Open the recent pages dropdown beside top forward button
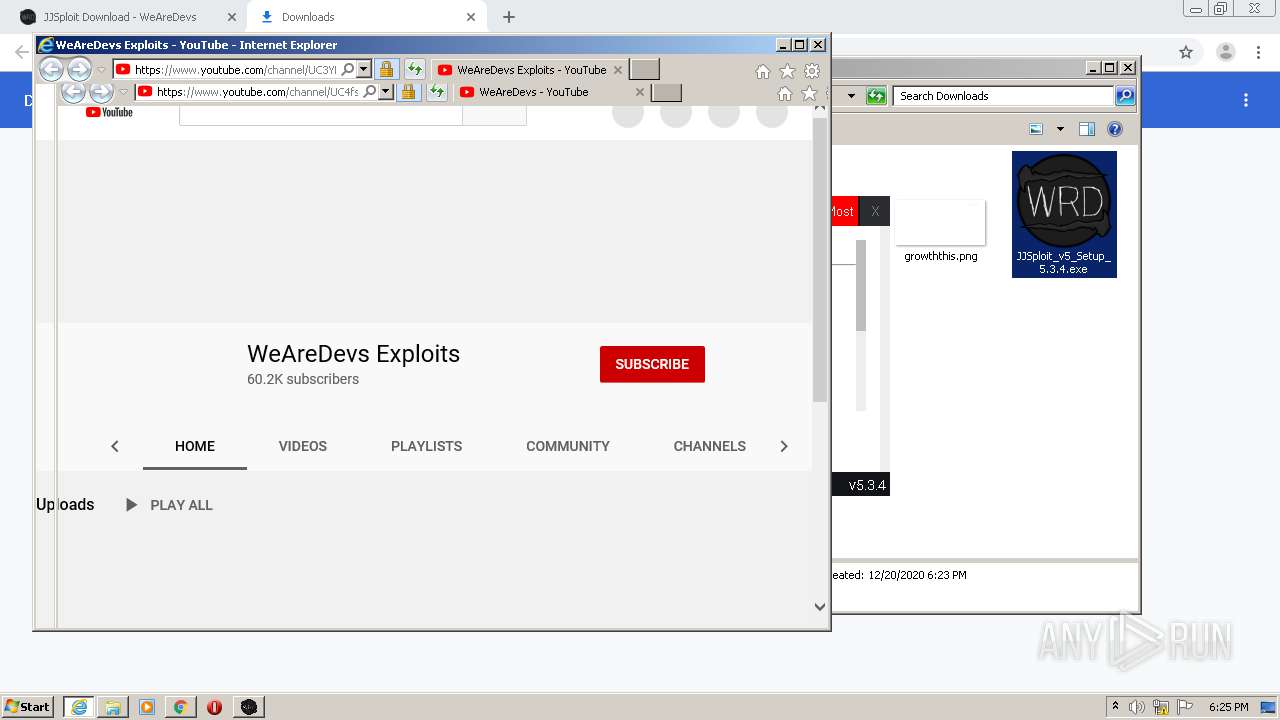 tap(101, 70)
